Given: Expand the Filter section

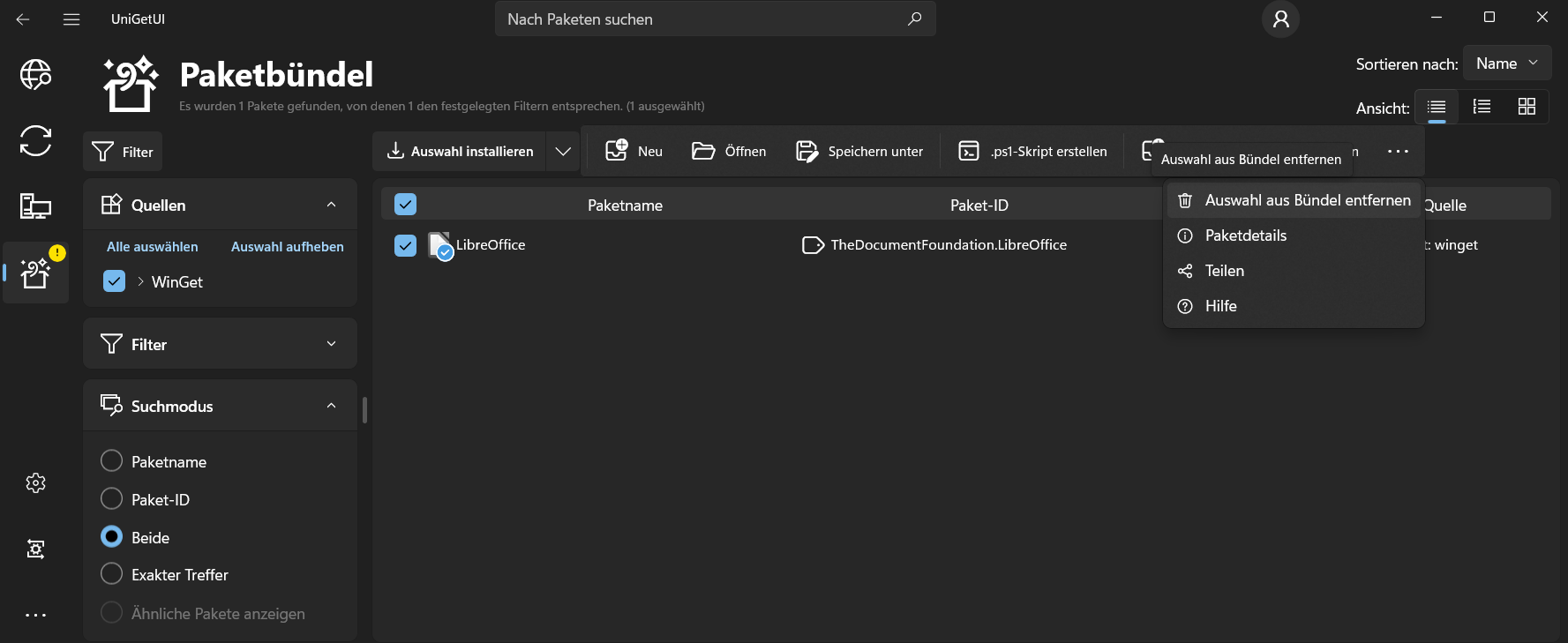Looking at the screenshot, I should pos(331,344).
